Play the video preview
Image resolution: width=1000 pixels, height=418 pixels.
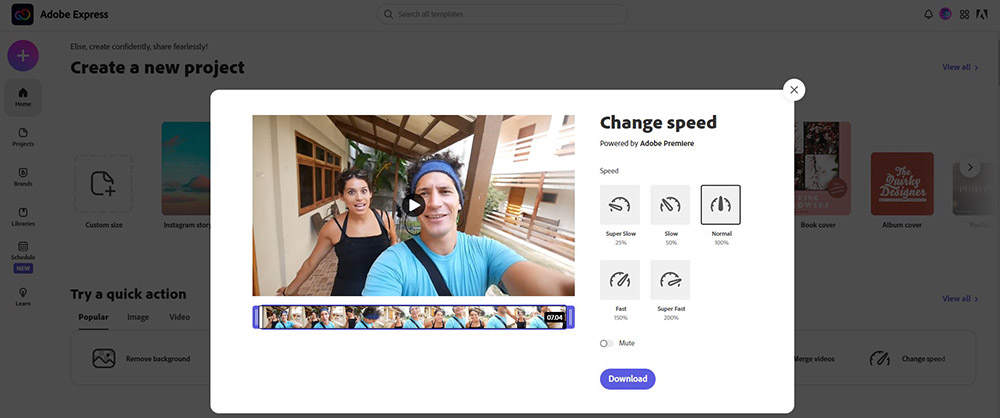[413, 205]
